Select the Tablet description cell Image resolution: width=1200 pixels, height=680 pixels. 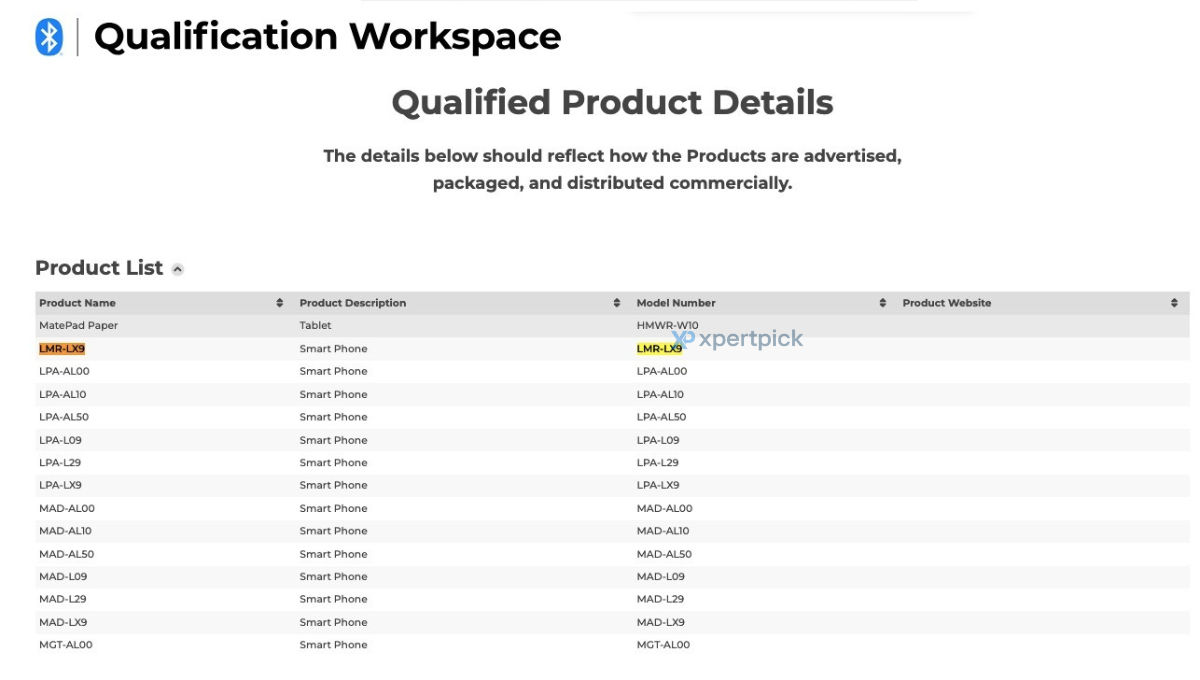coord(315,326)
